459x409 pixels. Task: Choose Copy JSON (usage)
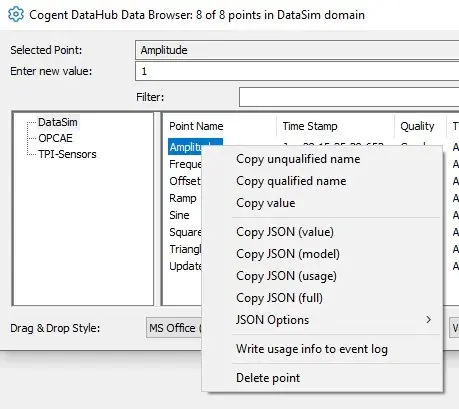[x=286, y=276]
